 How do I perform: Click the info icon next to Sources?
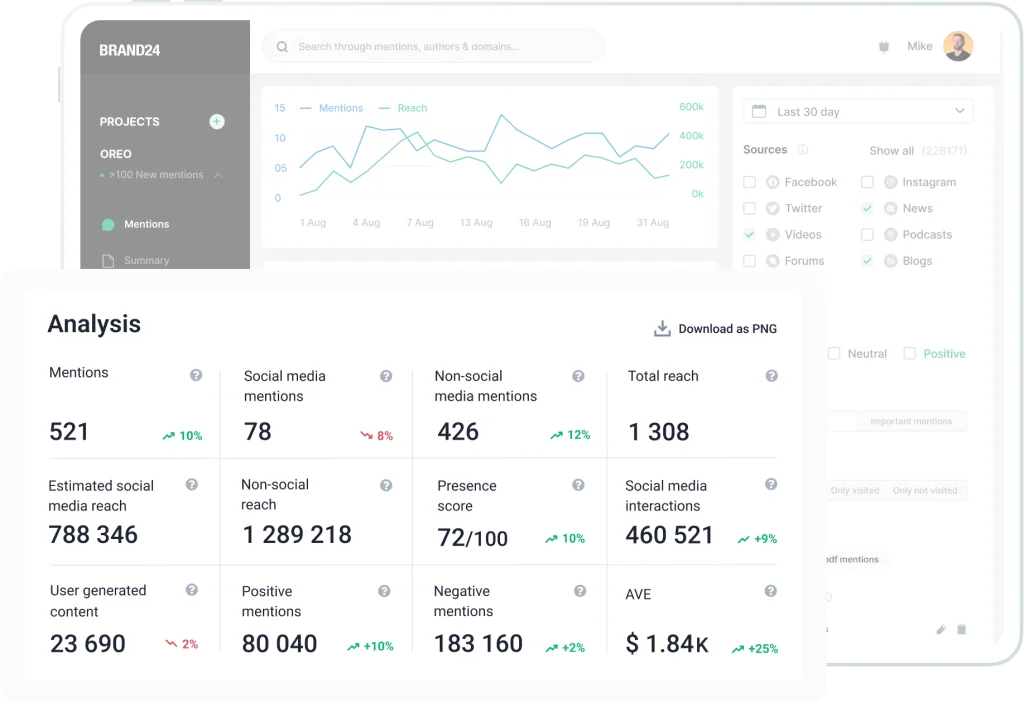(x=803, y=150)
